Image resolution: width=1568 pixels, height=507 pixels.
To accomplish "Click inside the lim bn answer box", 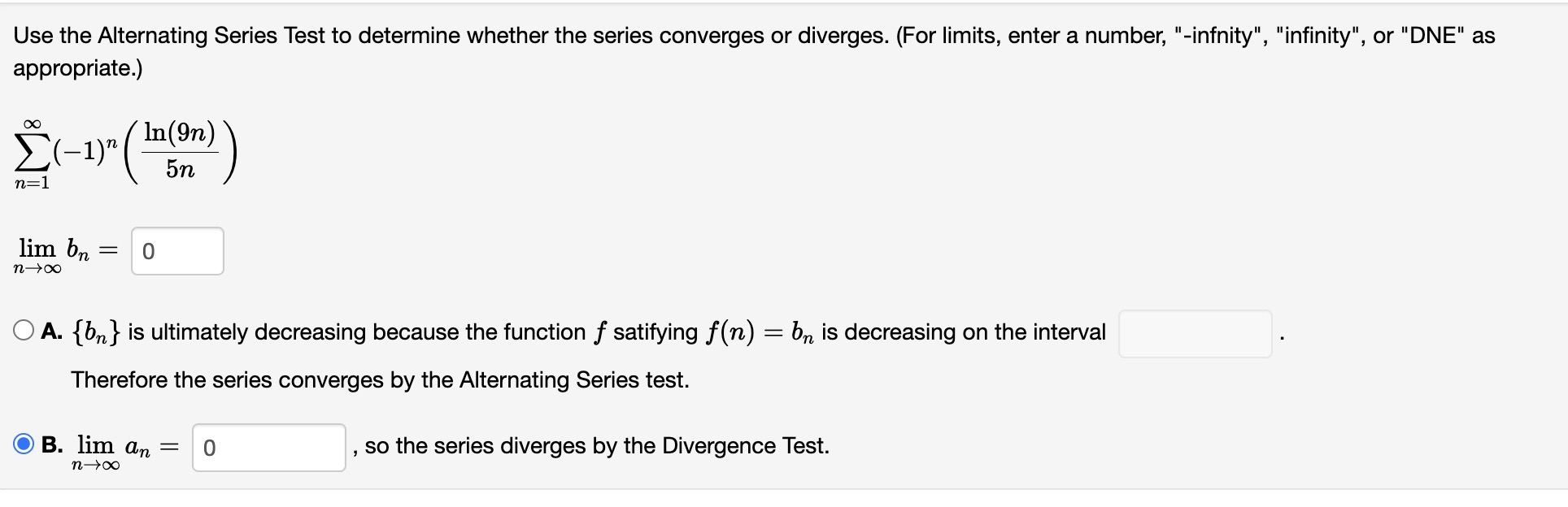I will (x=177, y=251).
